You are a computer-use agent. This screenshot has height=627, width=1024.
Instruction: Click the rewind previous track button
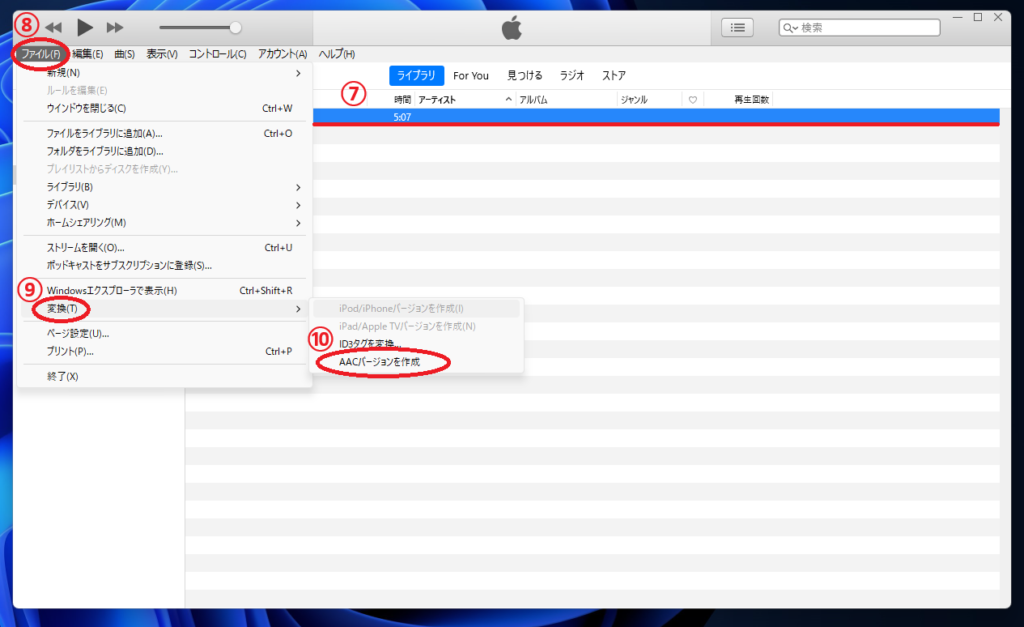pyautogui.click(x=54, y=27)
